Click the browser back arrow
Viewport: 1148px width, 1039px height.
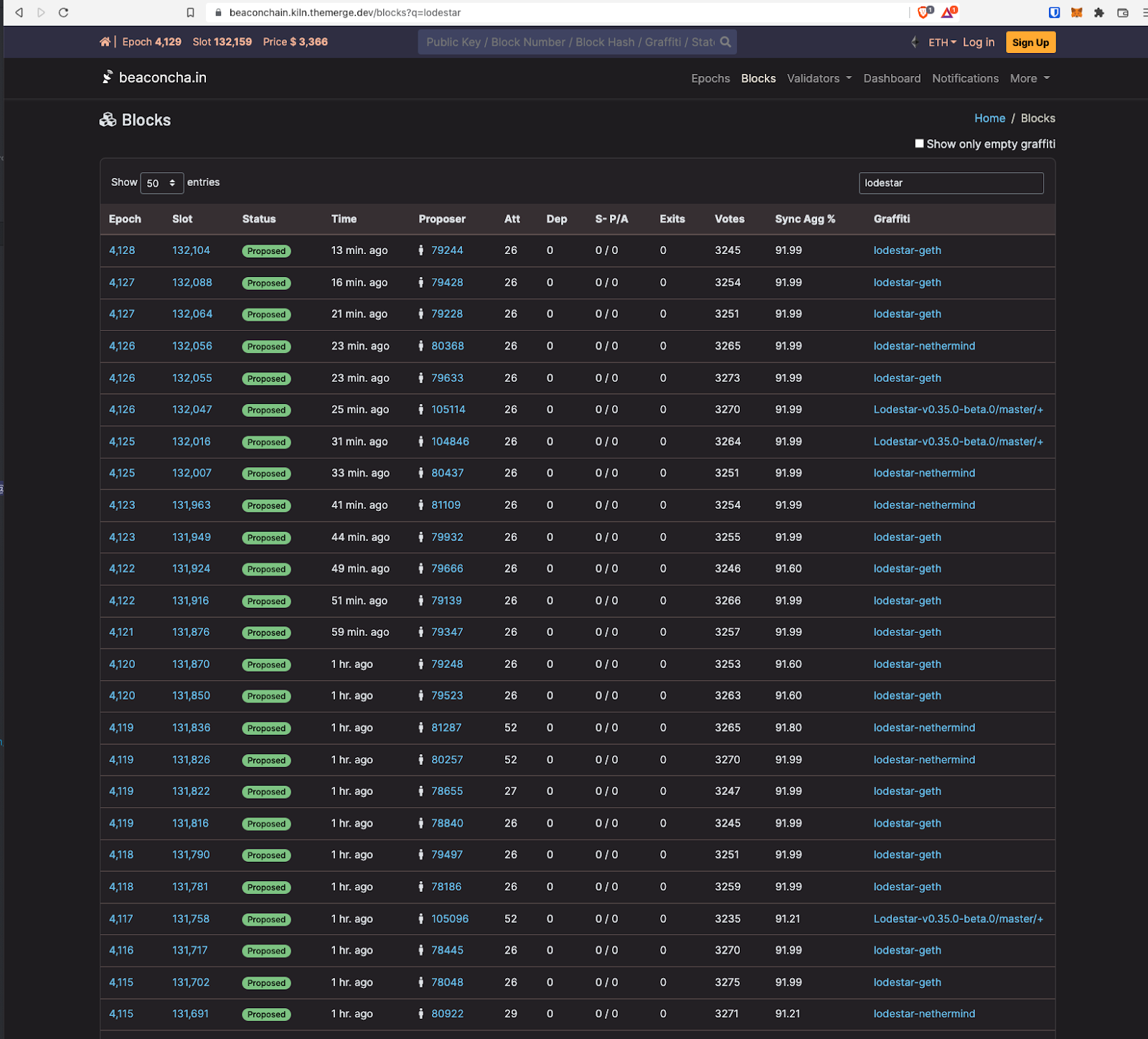coord(19,12)
